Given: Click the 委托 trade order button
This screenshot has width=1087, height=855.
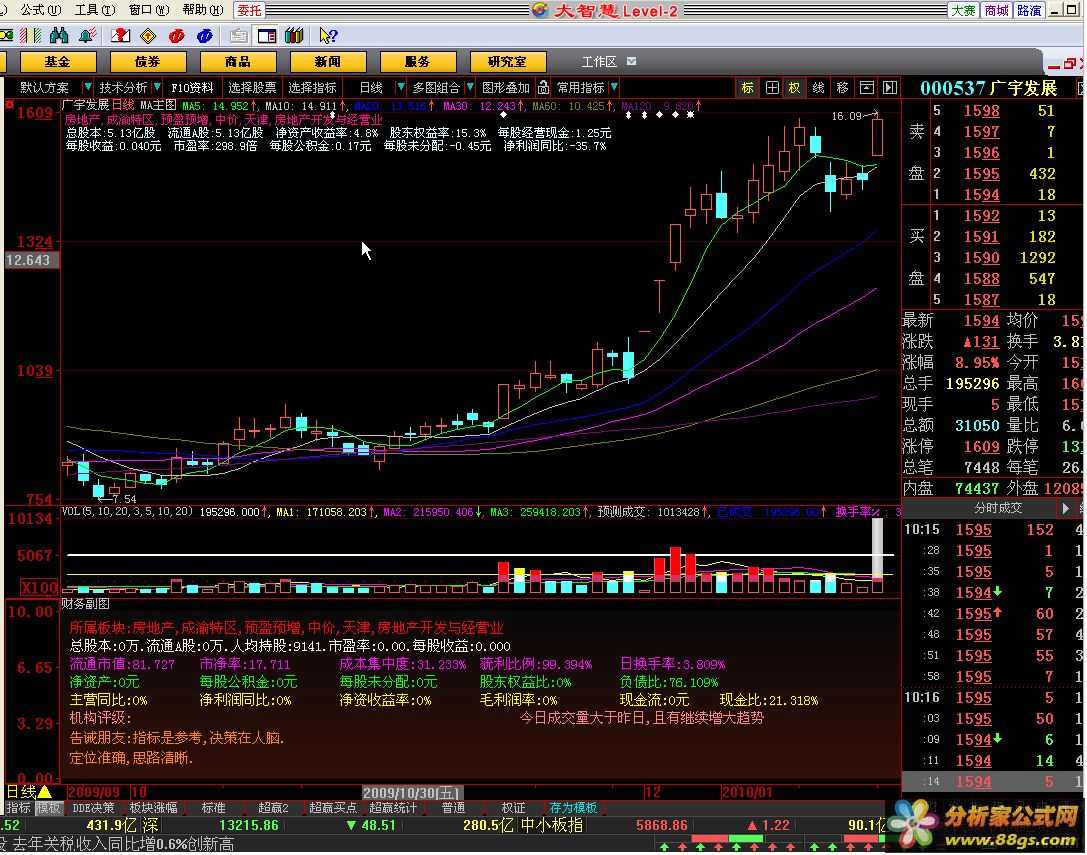Looking at the screenshot, I should pos(250,10).
